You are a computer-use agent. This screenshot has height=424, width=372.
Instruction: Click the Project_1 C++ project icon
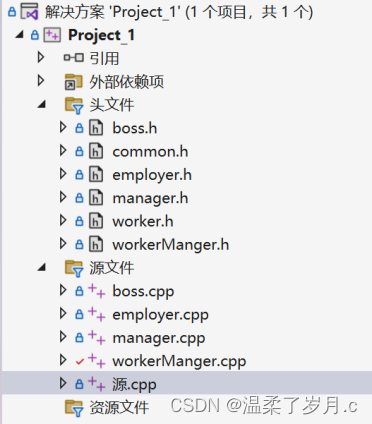(52, 35)
